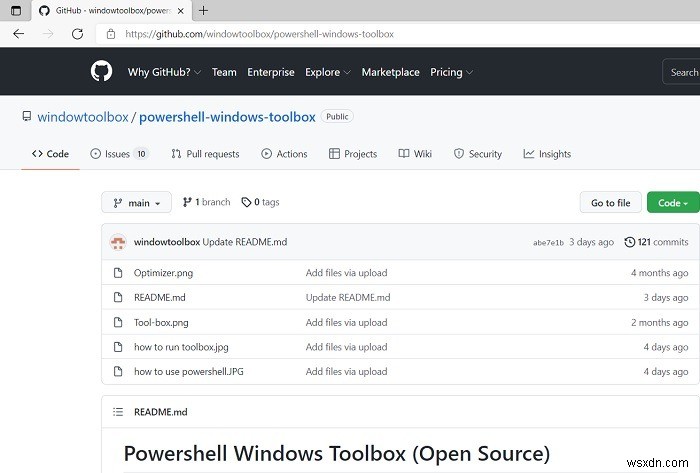Open the green Code dropdown
Viewport: 700px width, 473px height.
point(672,203)
